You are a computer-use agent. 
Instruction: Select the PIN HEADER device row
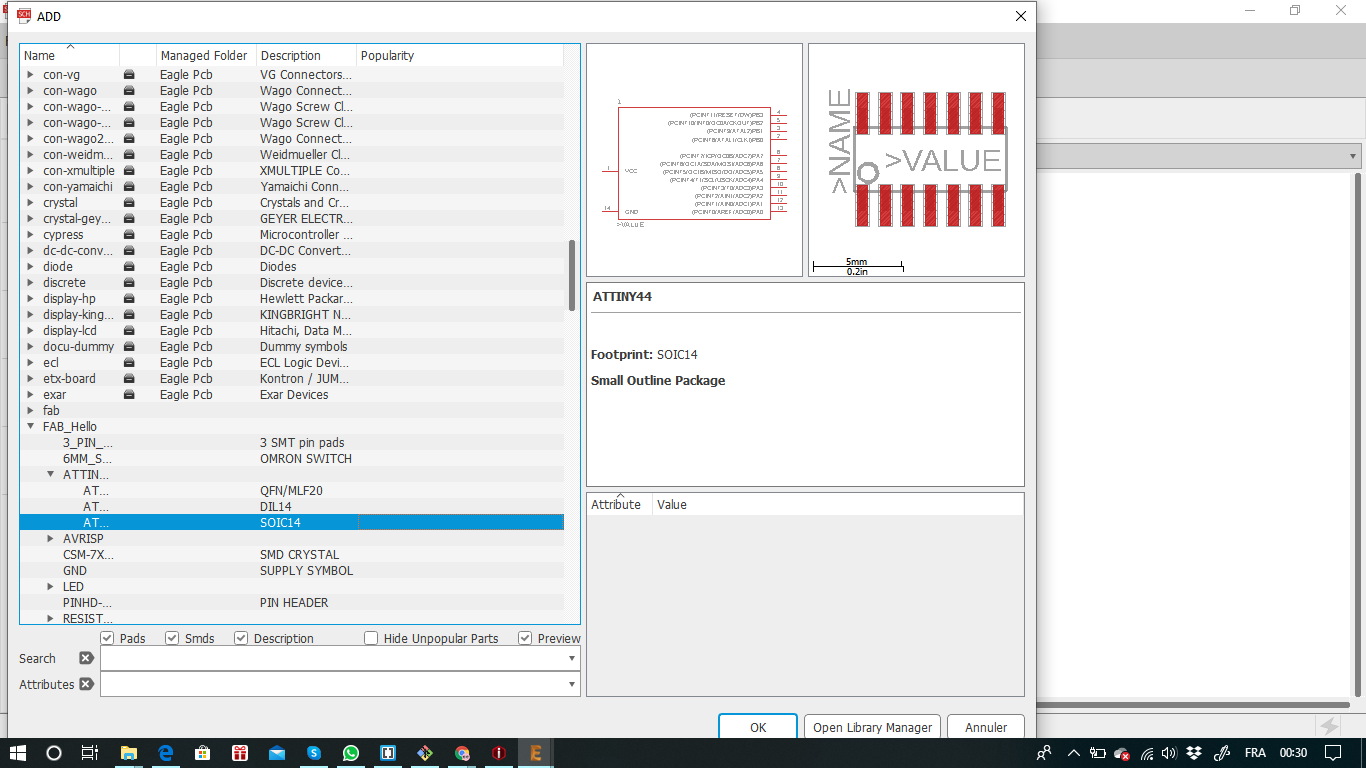[291, 603]
